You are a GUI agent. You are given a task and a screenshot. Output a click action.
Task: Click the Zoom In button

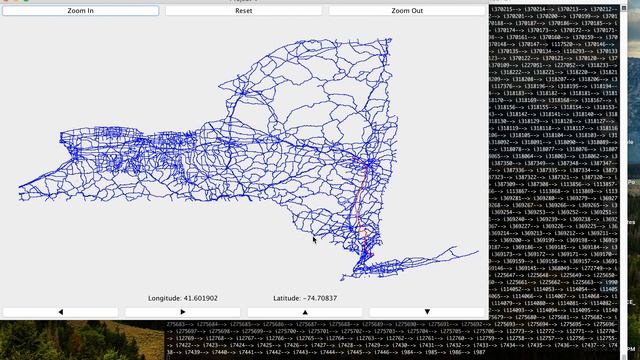[80, 11]
